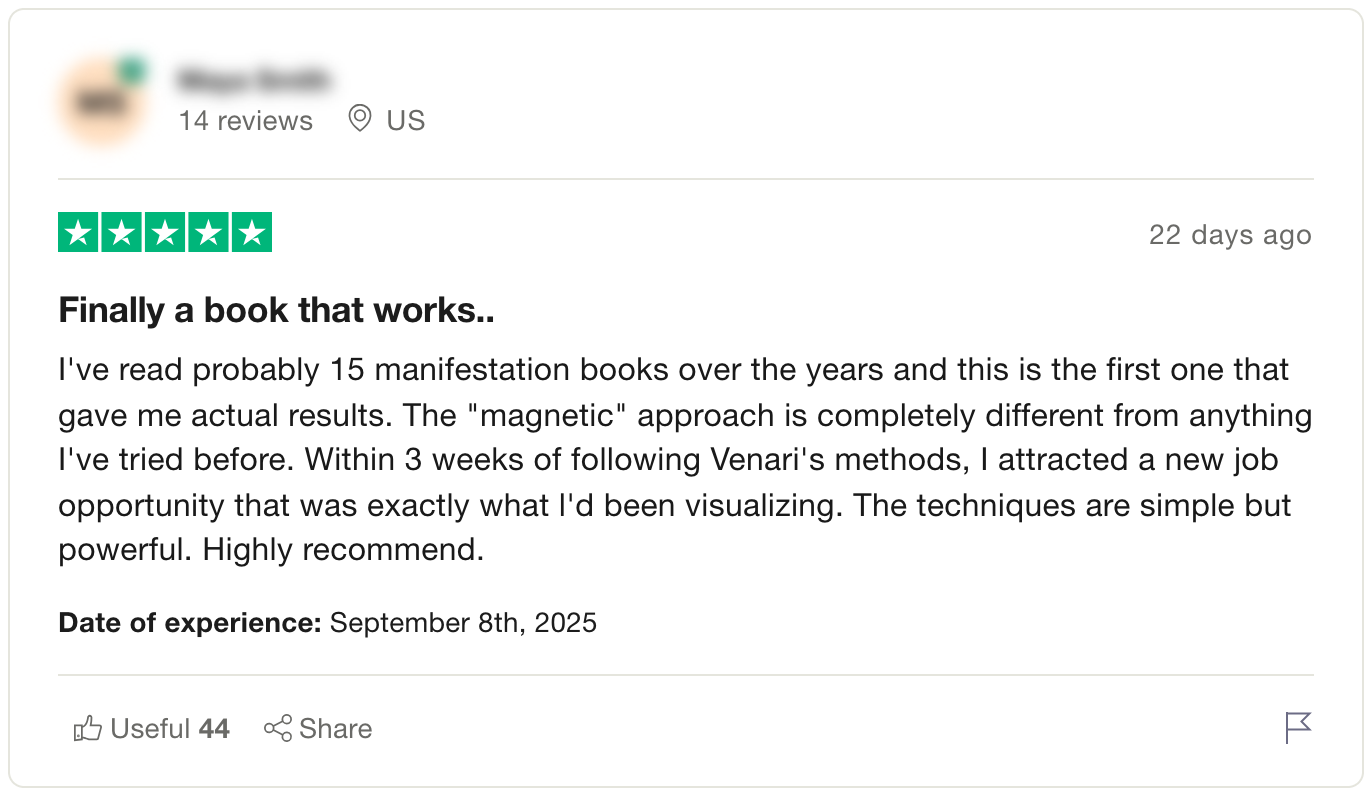Open the reviewer's "14 reviews" link
Screen dimensions: 1372x796
245,121
